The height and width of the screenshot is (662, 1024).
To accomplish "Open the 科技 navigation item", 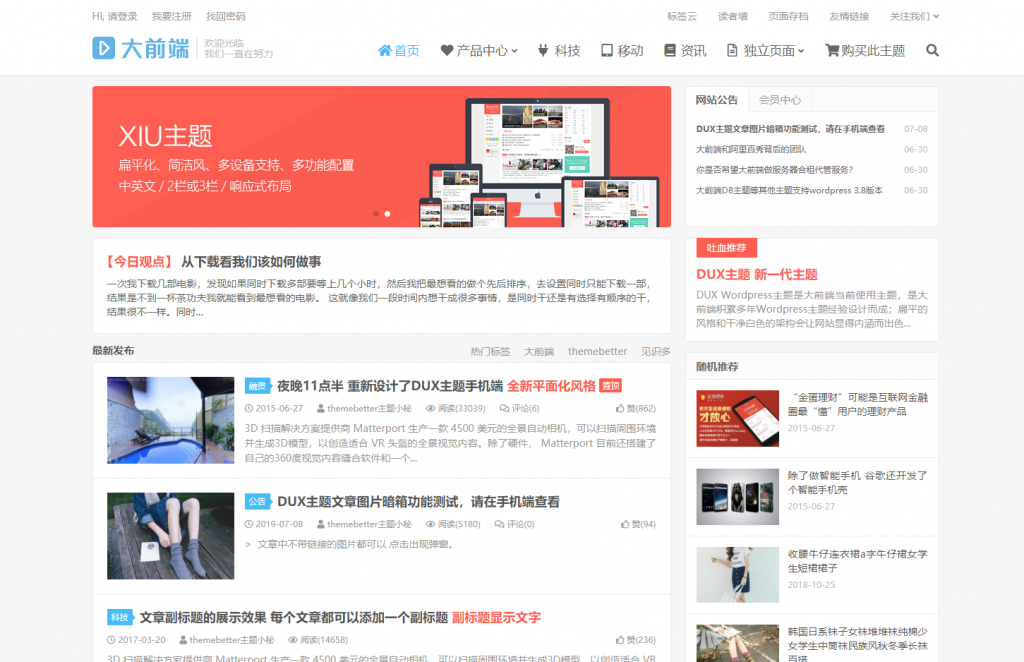I will pyautogui.click(x=559, y=50).
